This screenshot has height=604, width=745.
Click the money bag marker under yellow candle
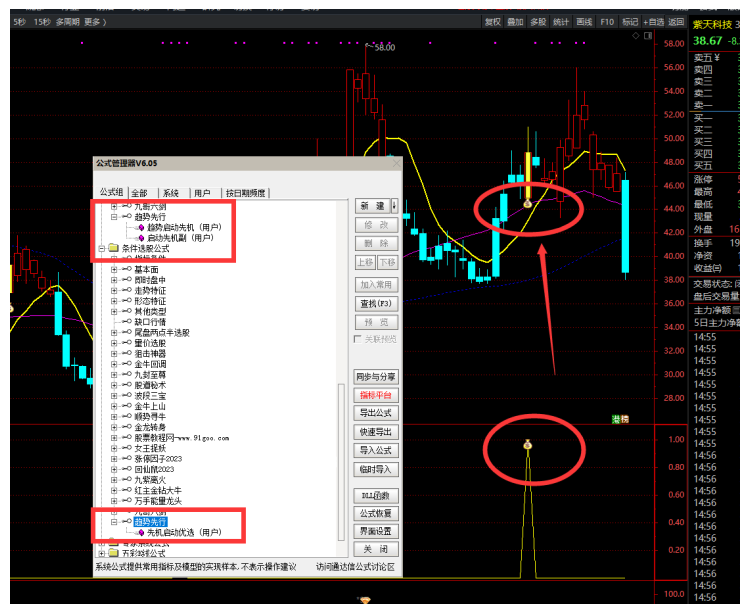(x=527, y=204)
